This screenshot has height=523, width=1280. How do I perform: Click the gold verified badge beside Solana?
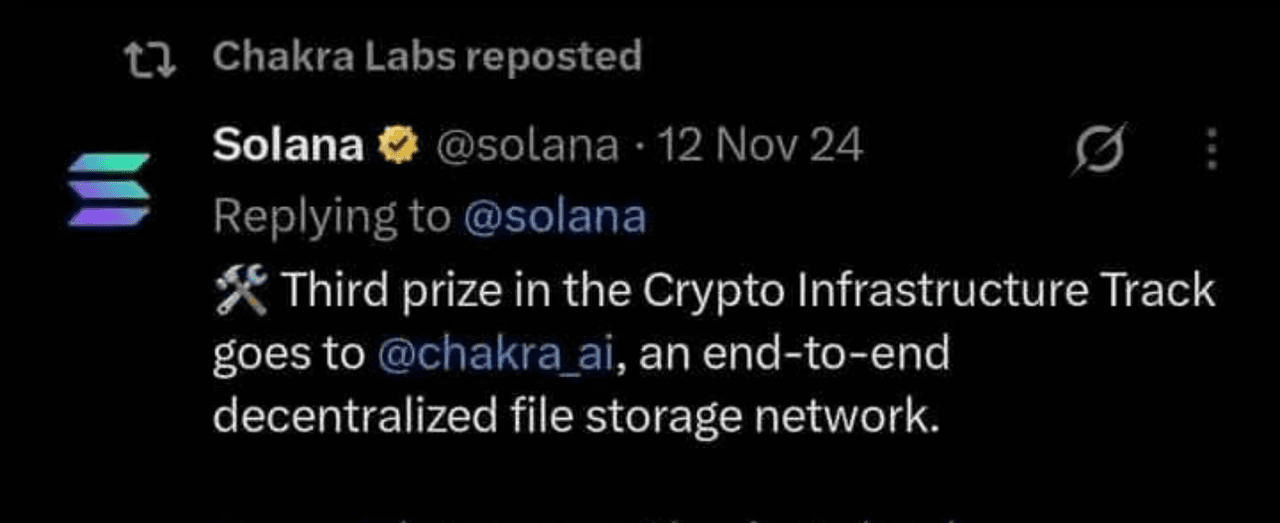pos(397,147)
